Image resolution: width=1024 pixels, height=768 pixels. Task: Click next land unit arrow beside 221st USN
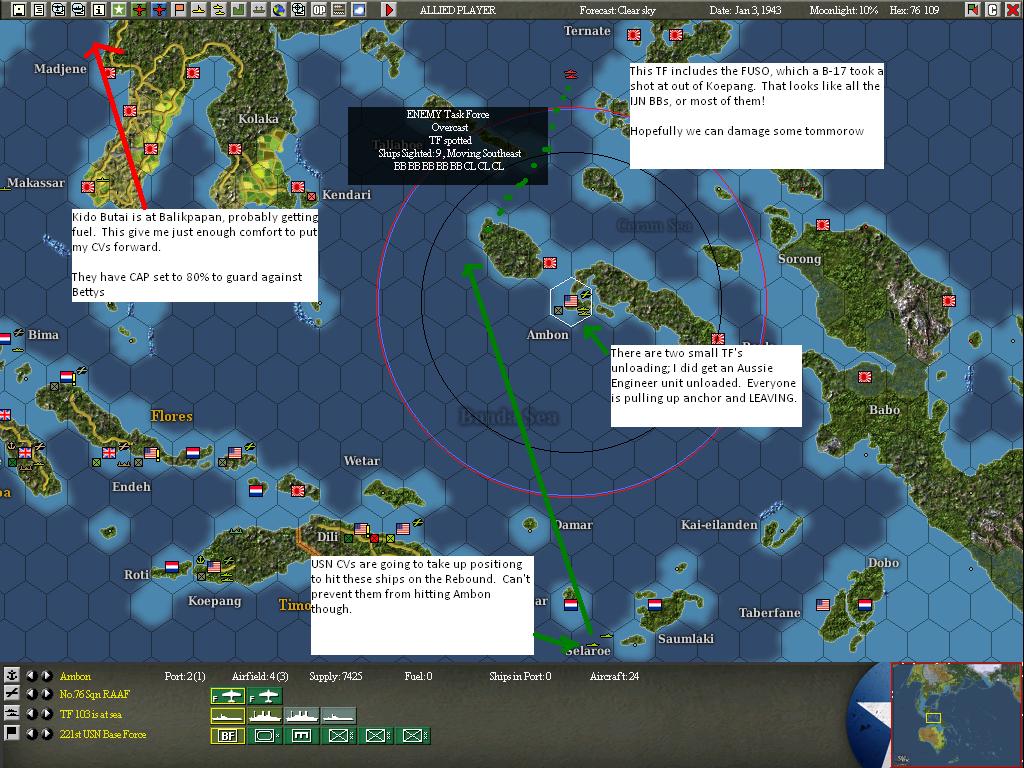click(47, 733)
